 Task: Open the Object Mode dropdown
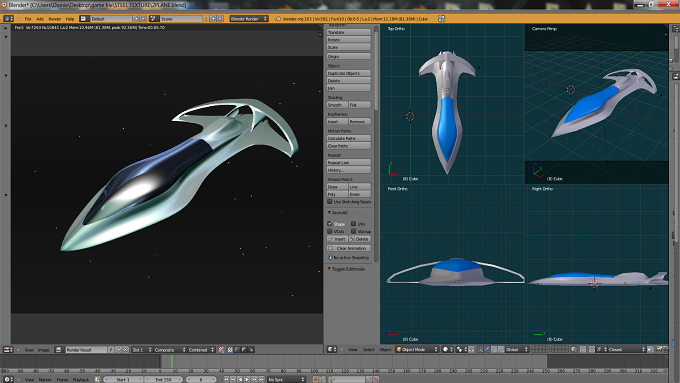coord(417,349)
